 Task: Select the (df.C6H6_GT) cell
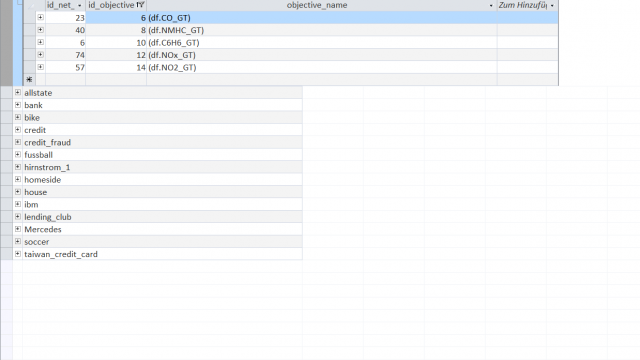pyautogui.click(x=322, y=42)
